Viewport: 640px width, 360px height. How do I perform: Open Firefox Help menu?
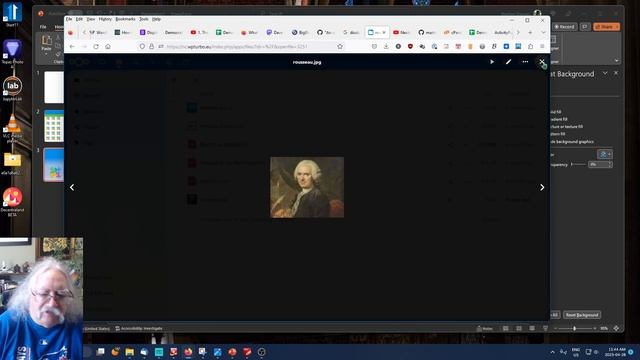pyautogui.click(x=156, y=19)
